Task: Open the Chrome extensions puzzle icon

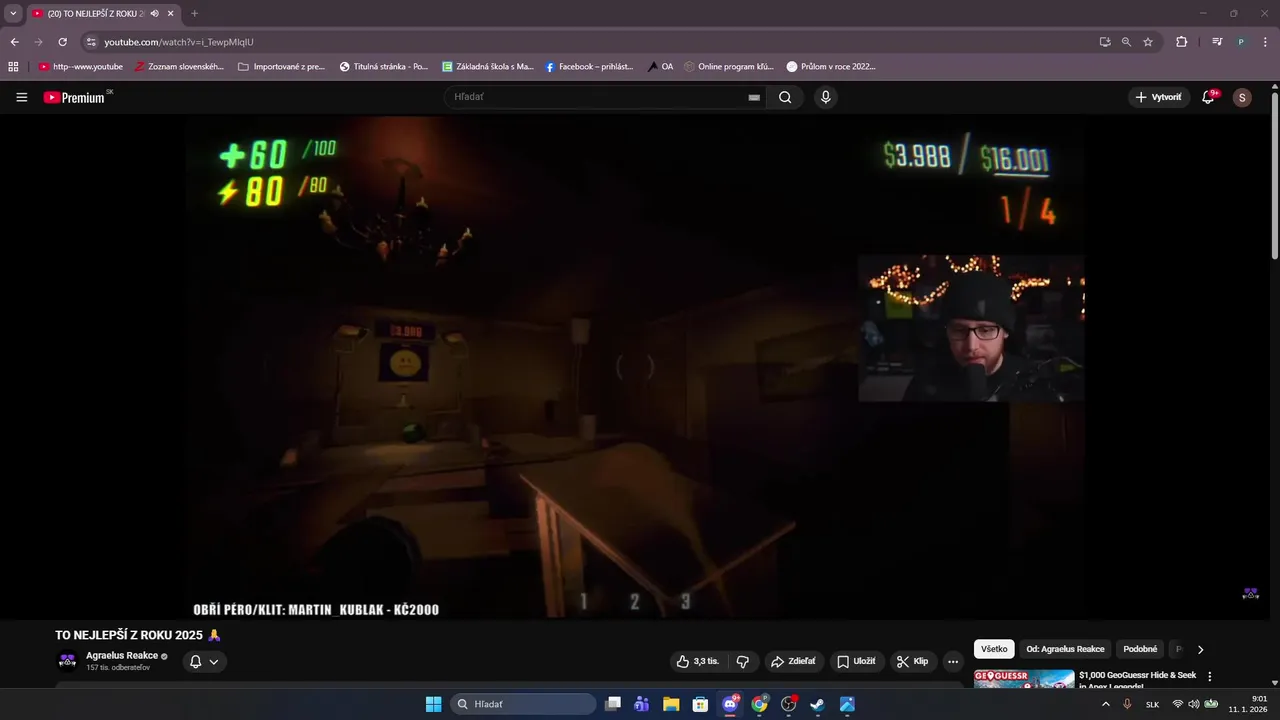Action: 1181,42
